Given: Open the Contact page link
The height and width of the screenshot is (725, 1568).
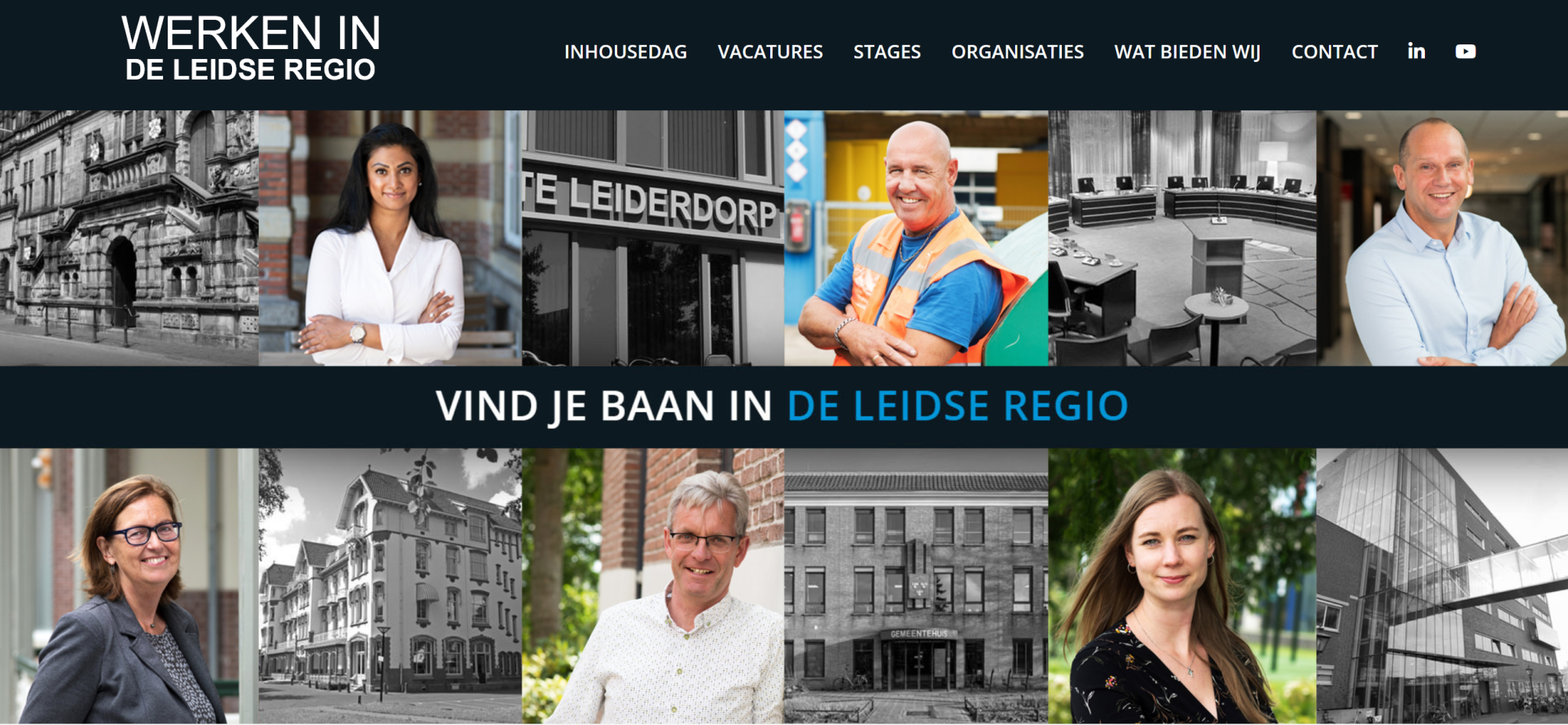Looking at the screenshot, I should (1334, 52).
